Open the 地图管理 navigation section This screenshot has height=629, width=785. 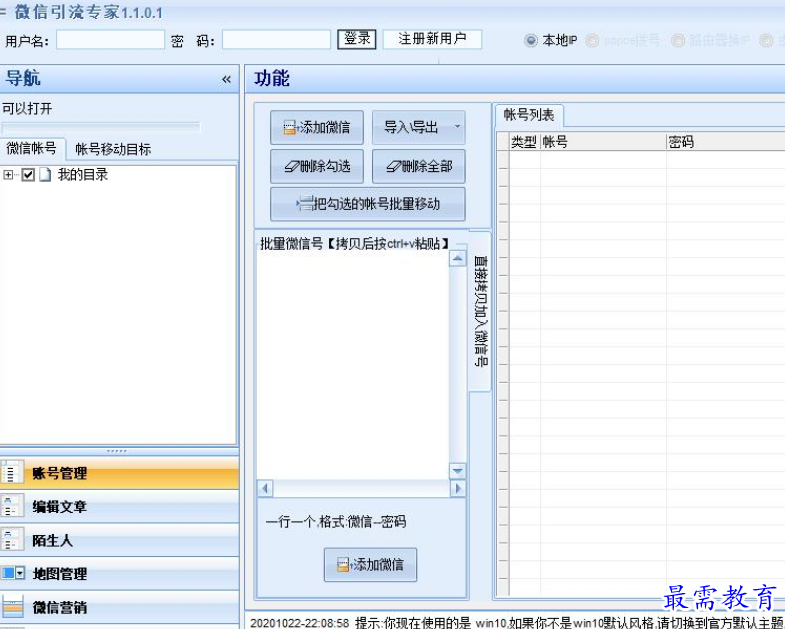119,573
